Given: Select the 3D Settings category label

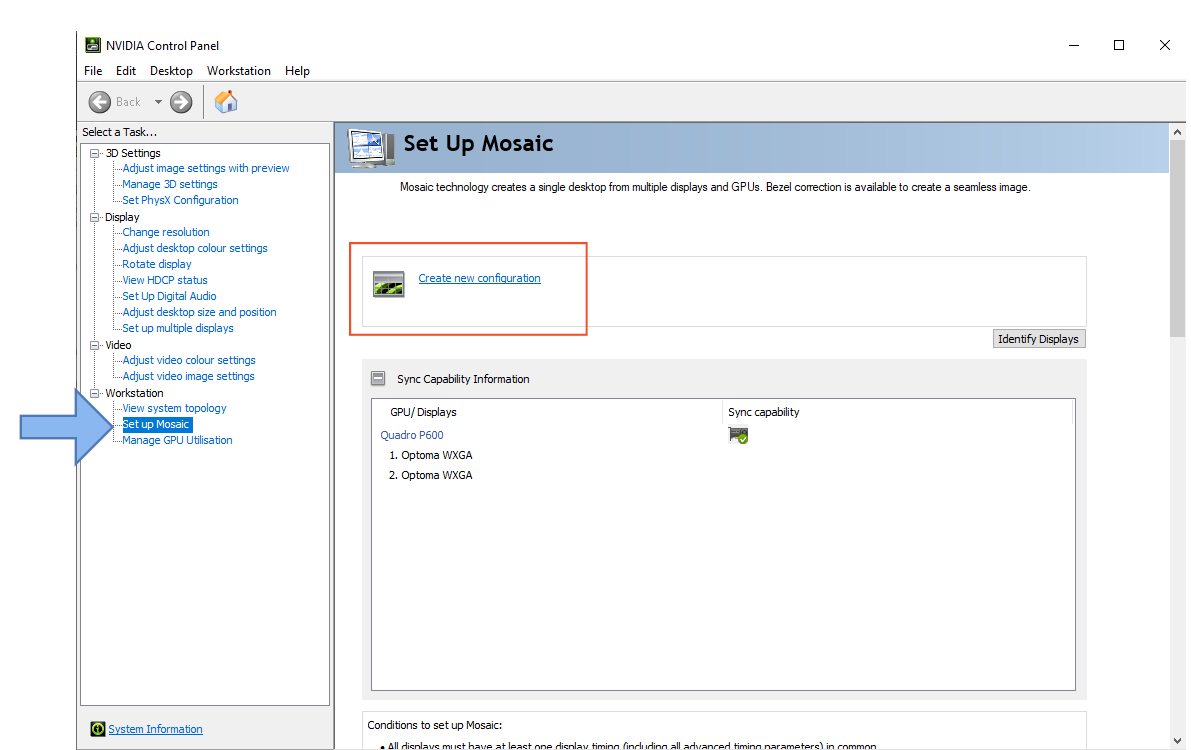Looking at the screenshot, I should tap(133, 153).
